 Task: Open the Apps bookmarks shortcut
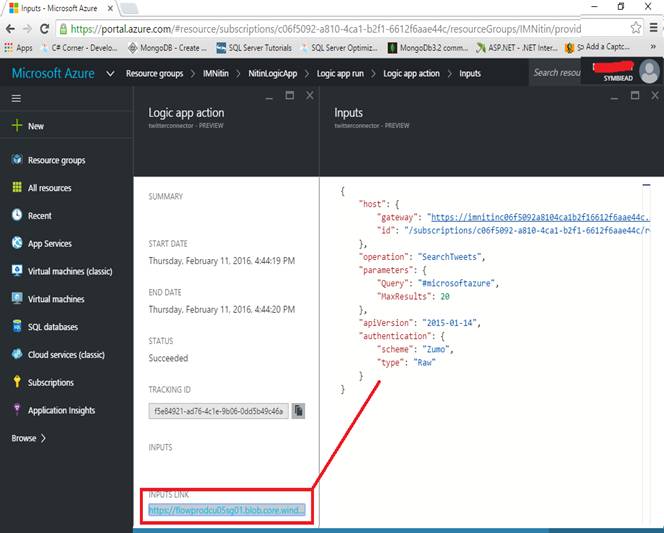tap(18, 48)
